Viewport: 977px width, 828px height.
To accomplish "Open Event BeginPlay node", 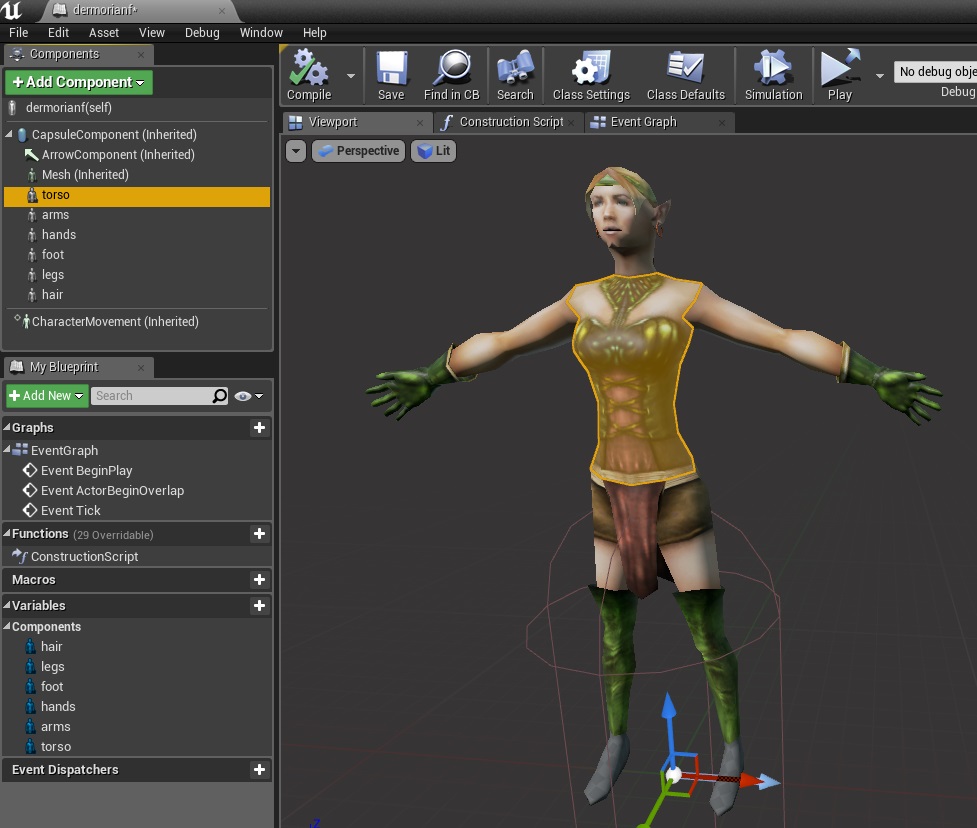I will (87, 470).
